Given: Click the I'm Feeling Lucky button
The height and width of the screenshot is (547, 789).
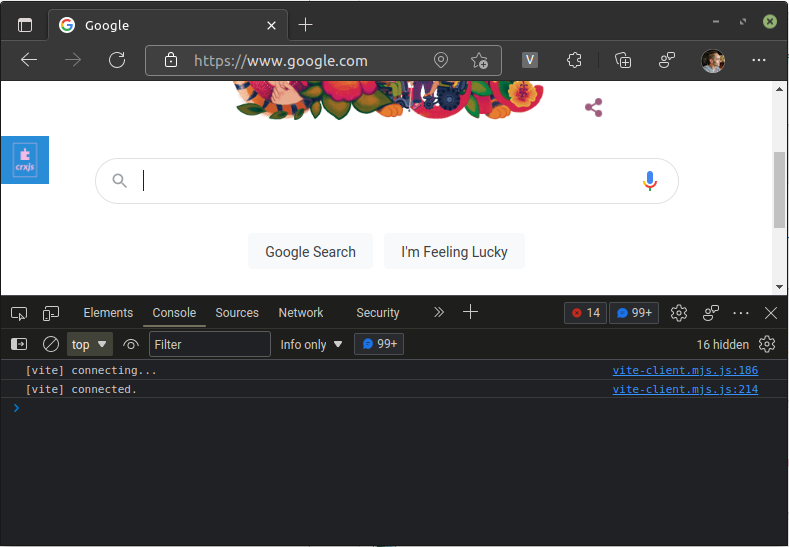Looking at the screenshot, I should pyautogui.click(x=454, y=251).
